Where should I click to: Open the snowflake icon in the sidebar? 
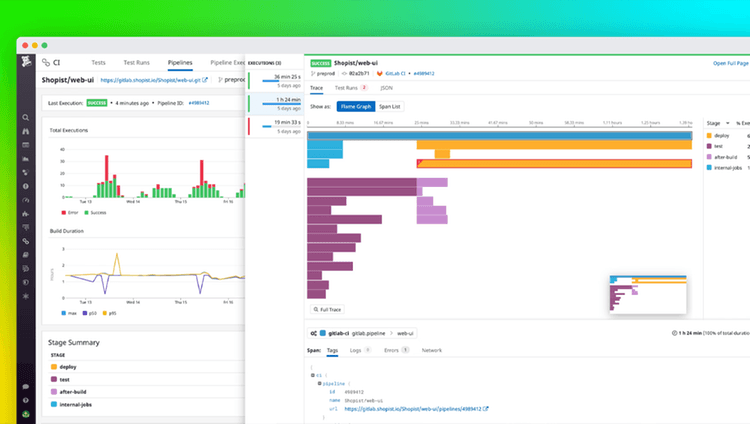point(26,296)
